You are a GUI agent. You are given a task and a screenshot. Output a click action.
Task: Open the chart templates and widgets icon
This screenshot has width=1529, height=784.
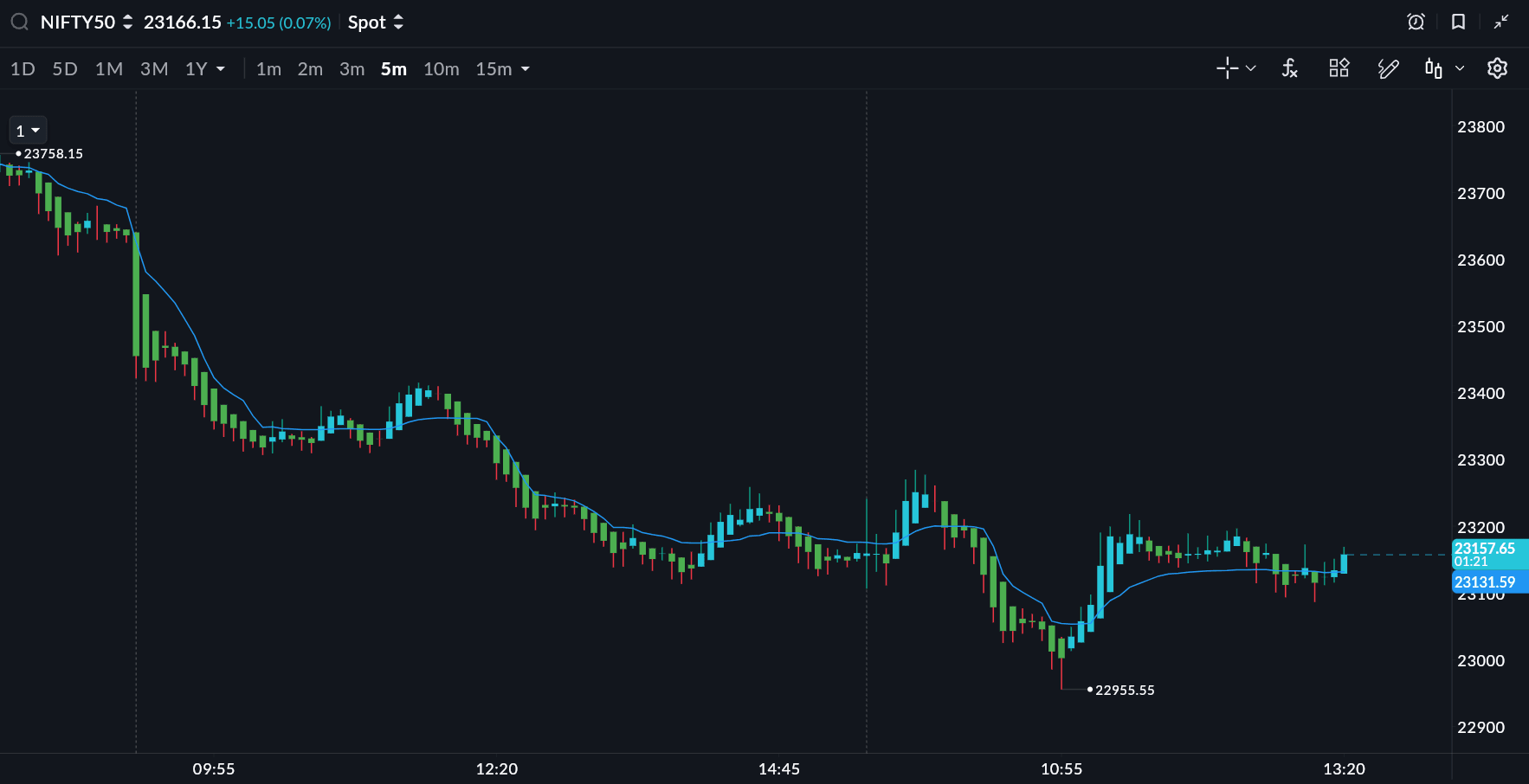(x=1339, y=68)
